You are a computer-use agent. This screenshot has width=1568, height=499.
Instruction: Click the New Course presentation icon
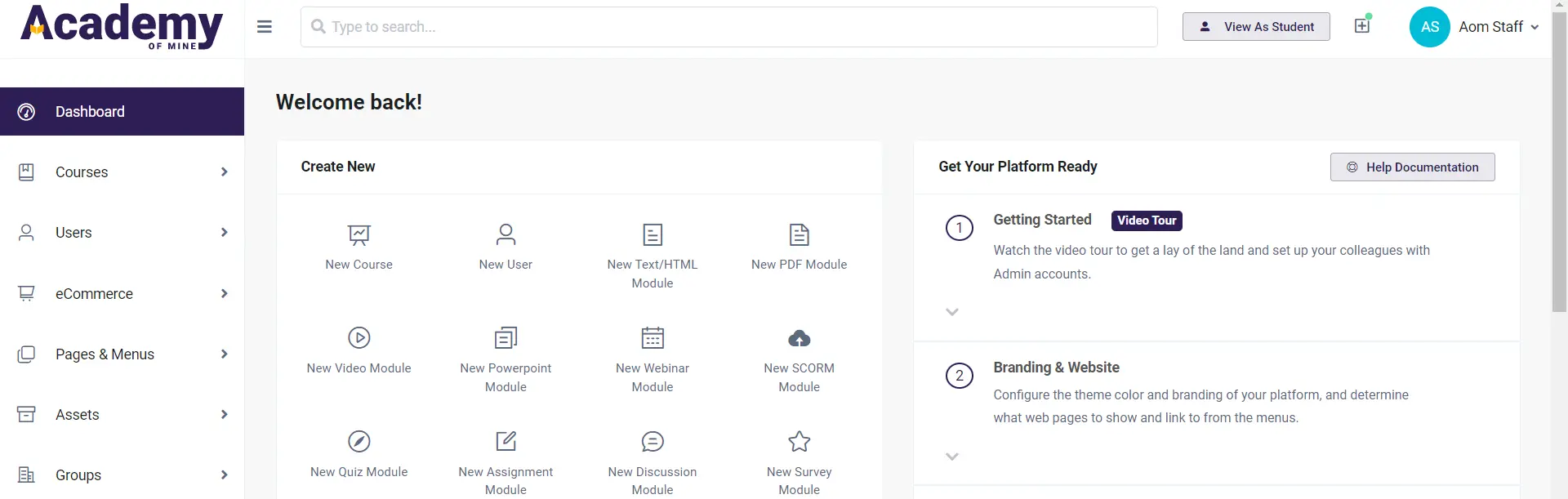point(359,235)
